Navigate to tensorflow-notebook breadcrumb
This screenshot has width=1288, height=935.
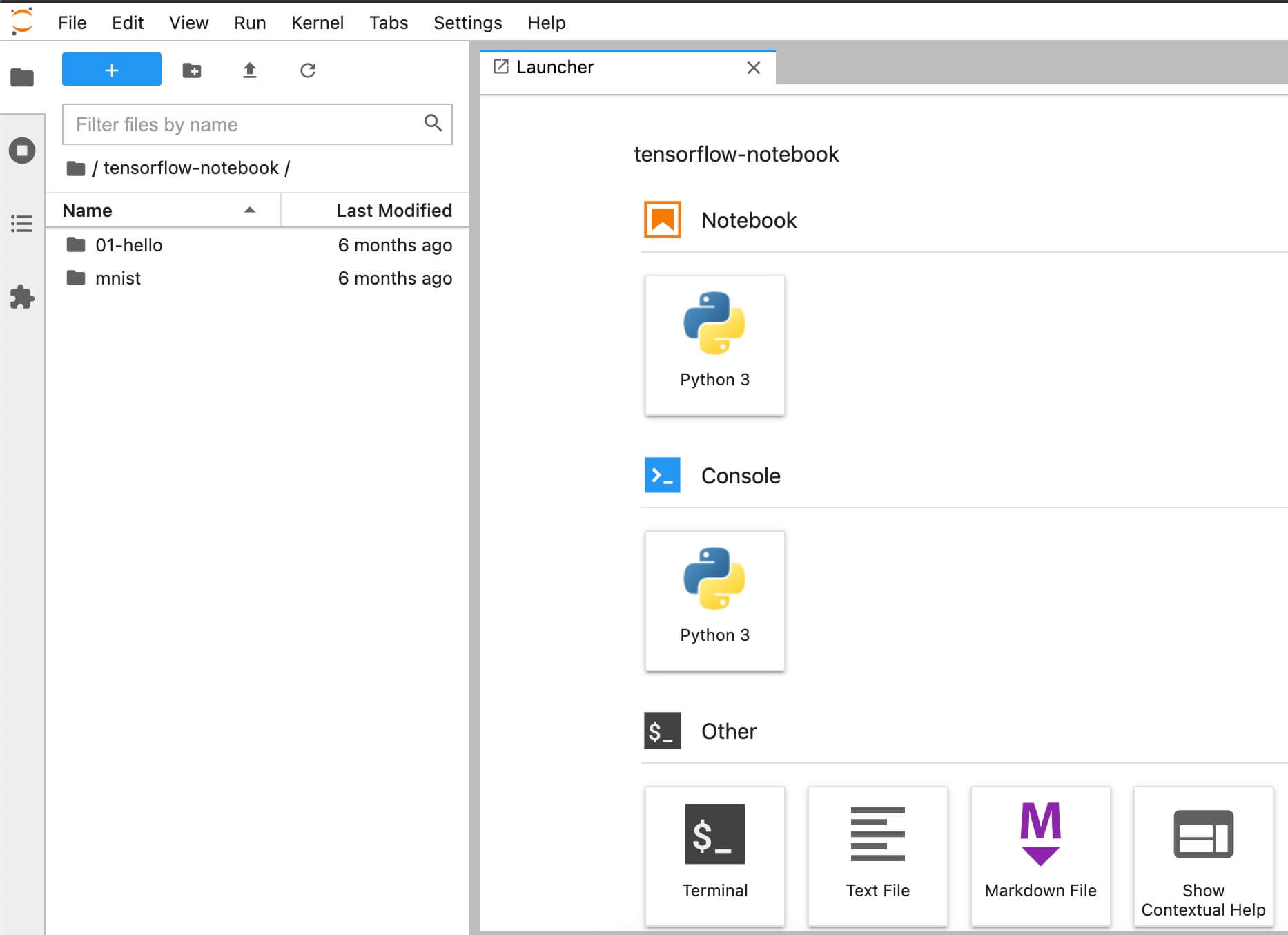[191, 168]
